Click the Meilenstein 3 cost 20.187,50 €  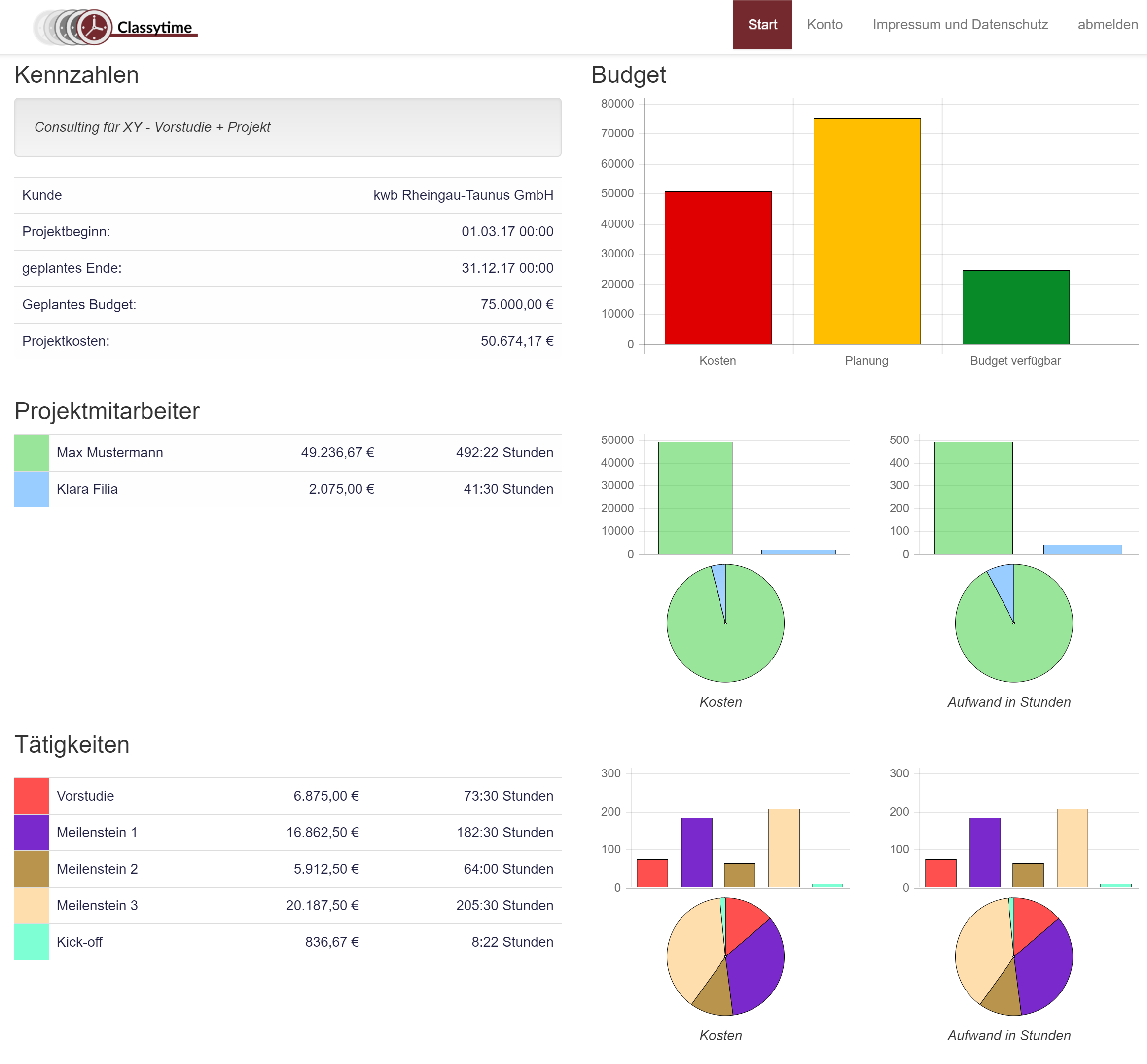pyautogui.click(x=323, y=905)
